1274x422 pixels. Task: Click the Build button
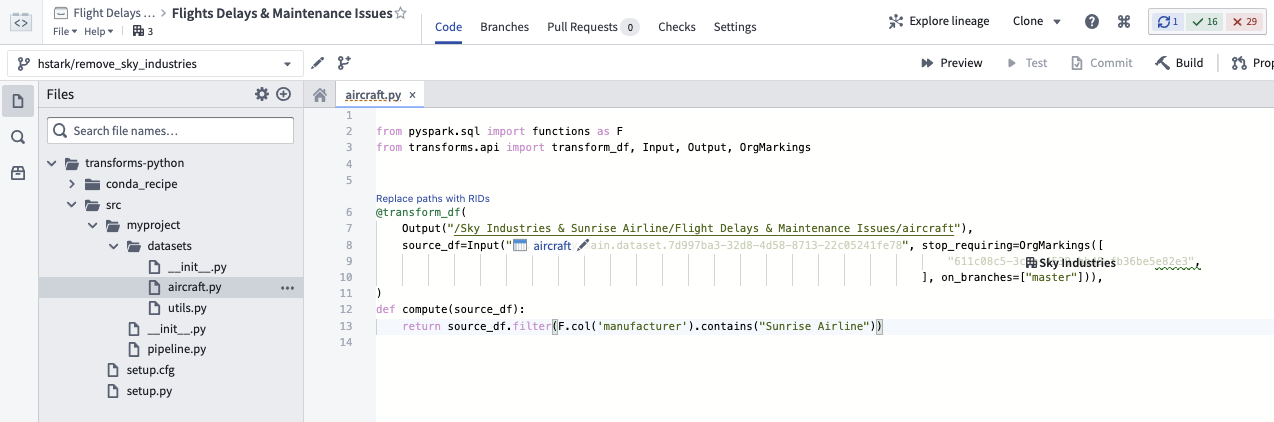tap(1179, 63)
